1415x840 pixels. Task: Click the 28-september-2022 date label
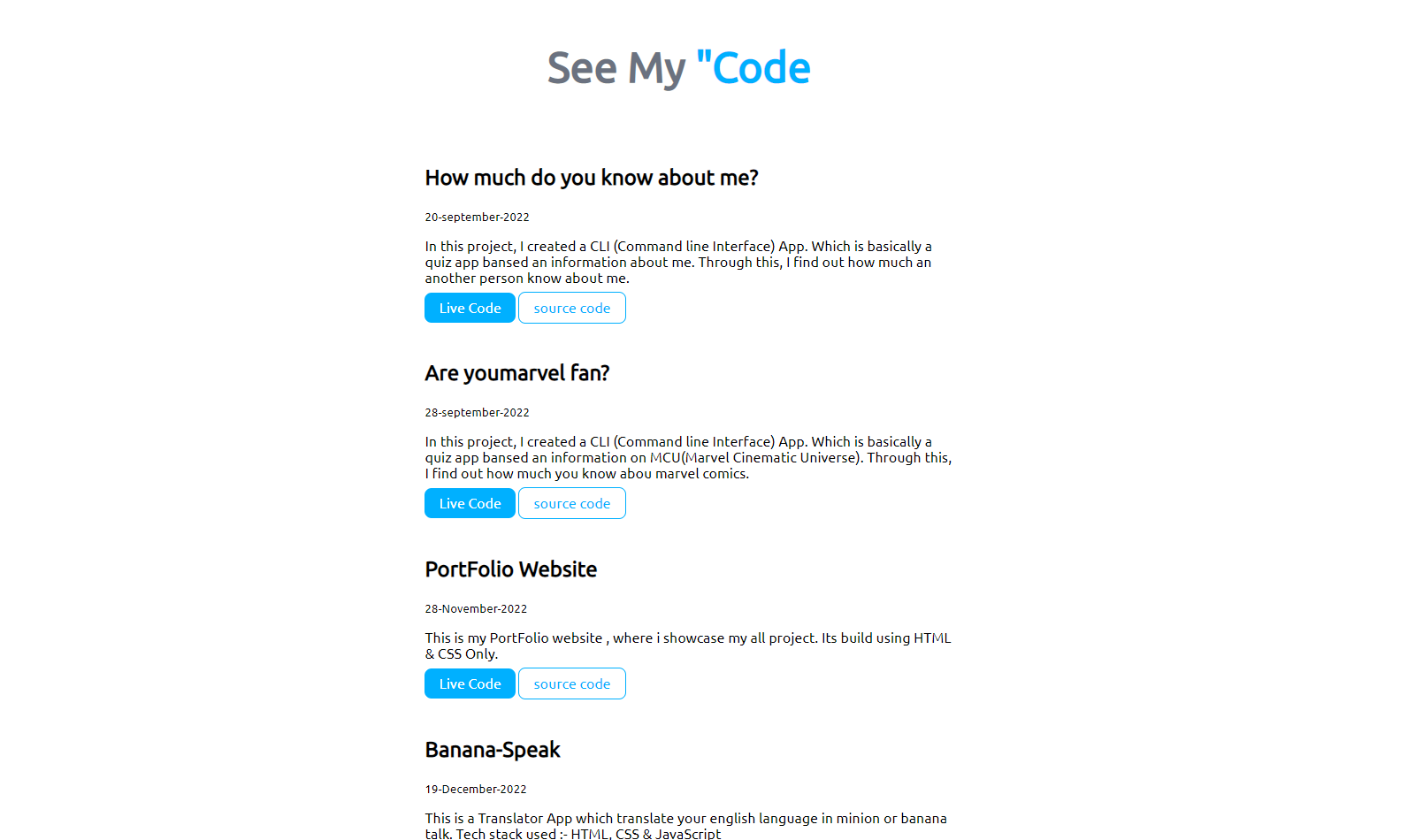pyautogui.click(x=477, y=412)
